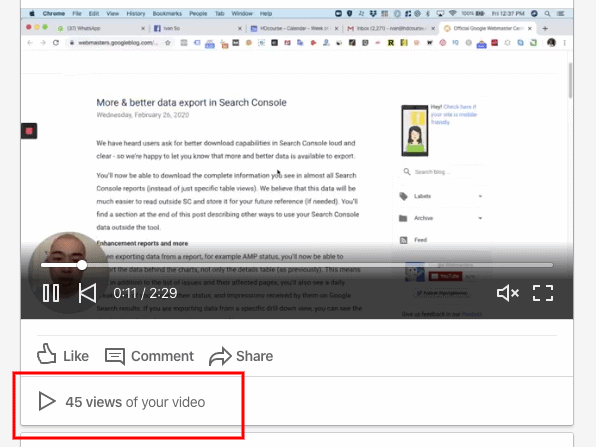
Task: Click the presenter's circular webcam thumbnail
Action: coord(68,272)
